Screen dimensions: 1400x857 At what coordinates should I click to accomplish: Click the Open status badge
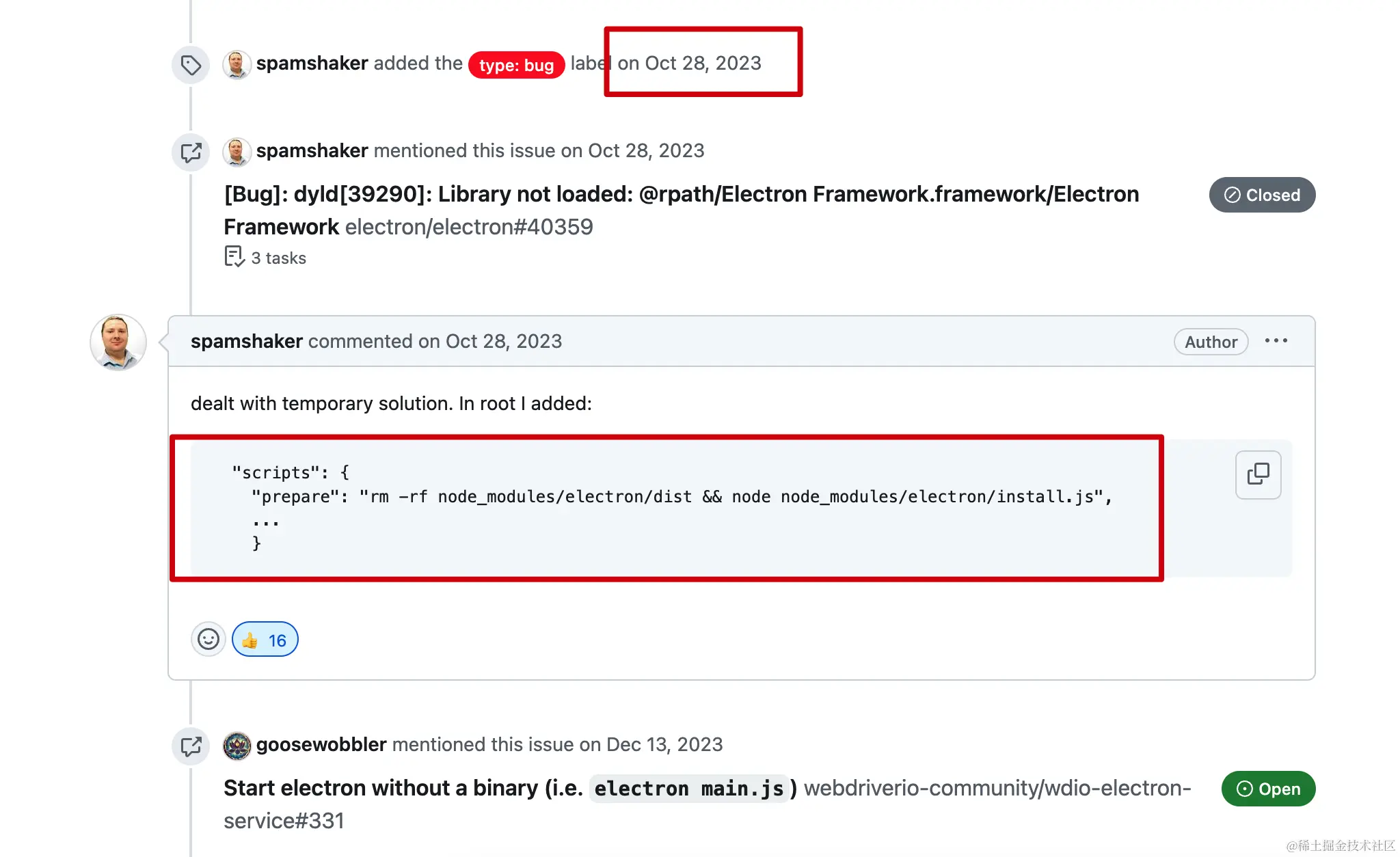coord(1268,789)
